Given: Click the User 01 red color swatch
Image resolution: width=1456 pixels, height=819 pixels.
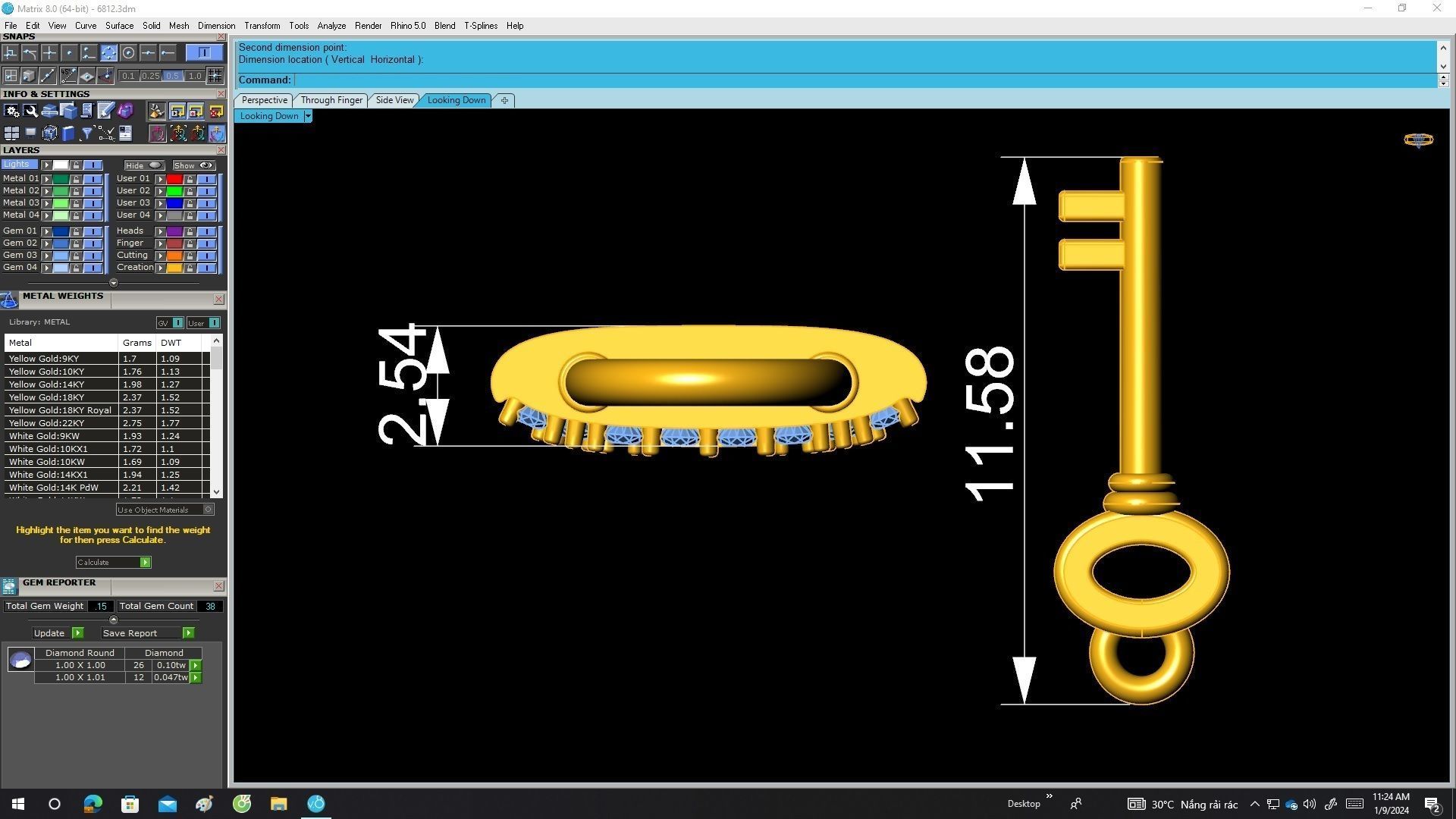Looking at the screenshot, I should tap(174, 179).
